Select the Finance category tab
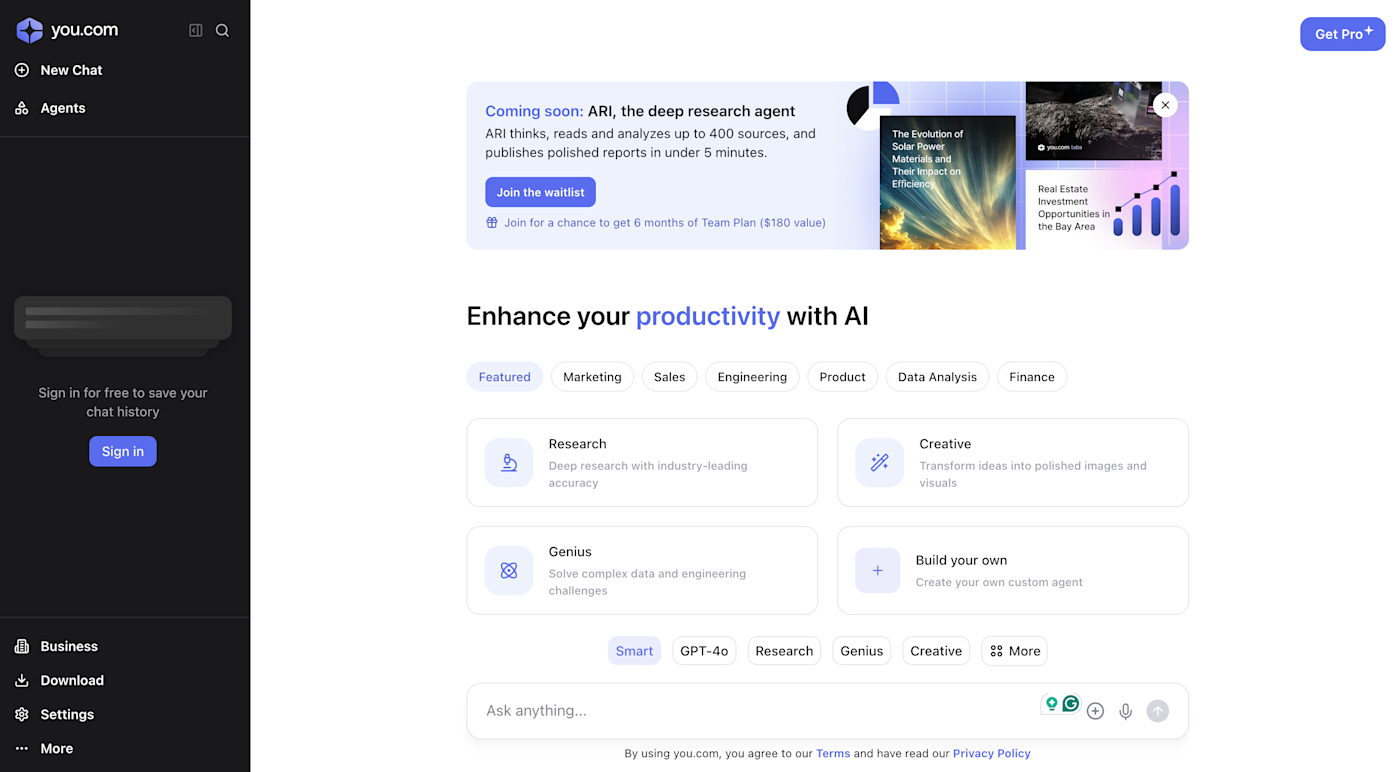1400x772 pixels. pyautogui.click(x=1032, y=377)
